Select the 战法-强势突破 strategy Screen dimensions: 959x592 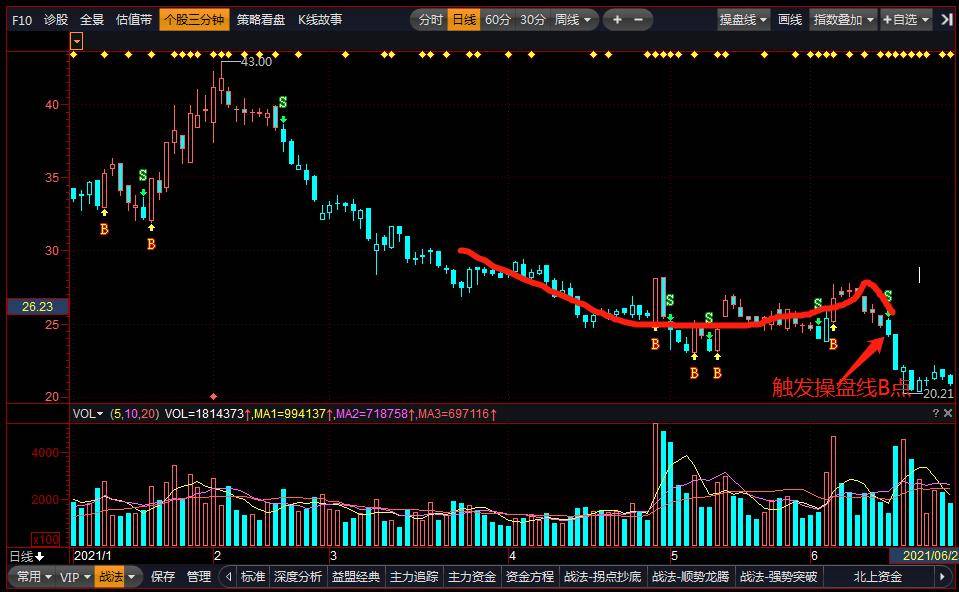pos(779,576)
